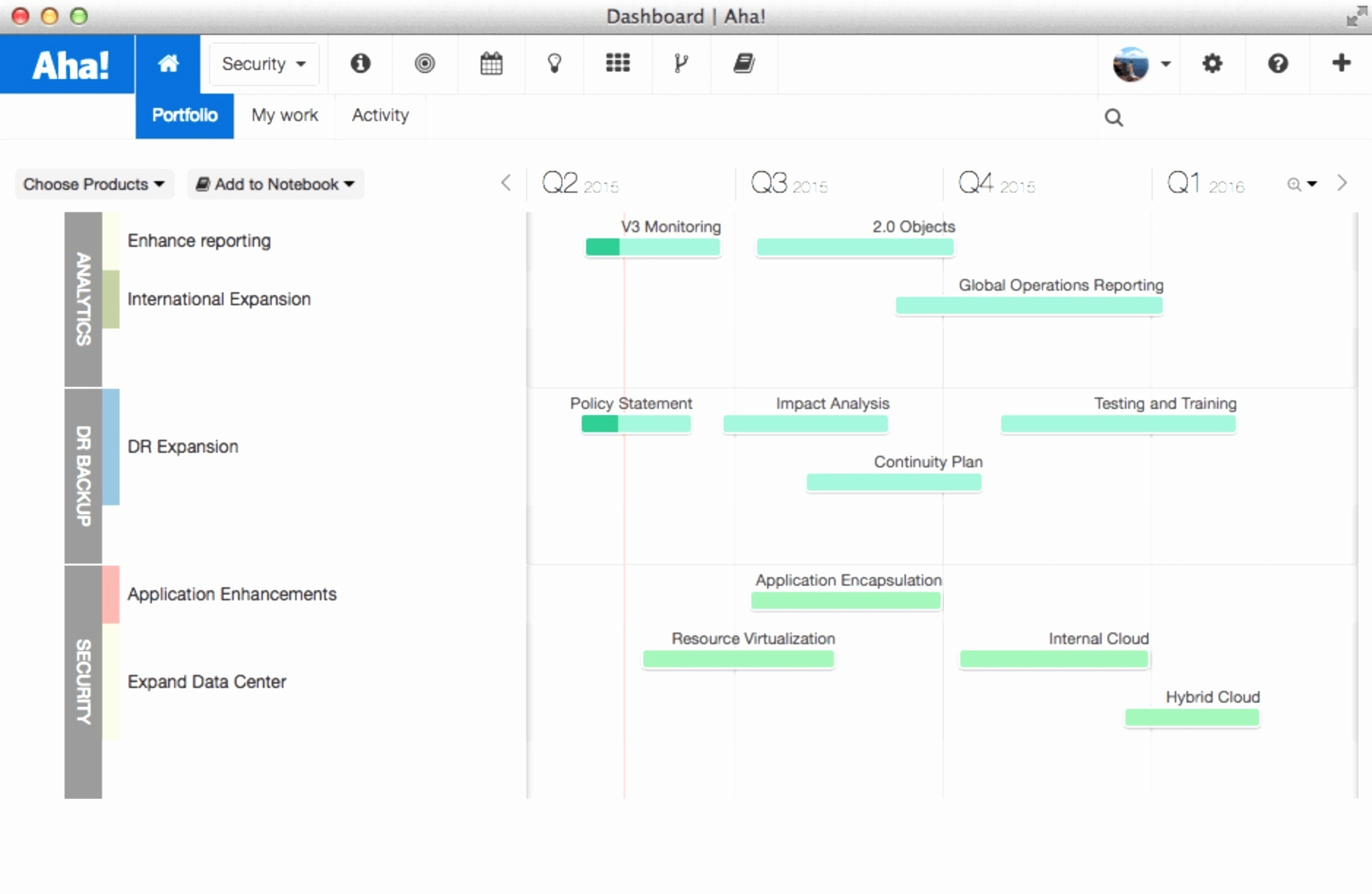Open the strategy target icon

tap(424, 64)
